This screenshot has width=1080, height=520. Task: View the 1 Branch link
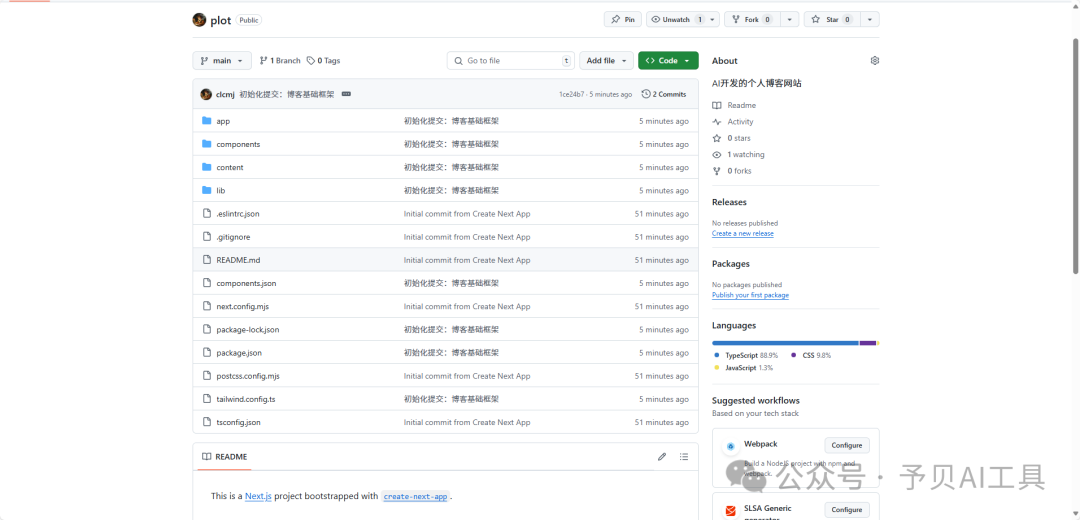tap(280, 61)
